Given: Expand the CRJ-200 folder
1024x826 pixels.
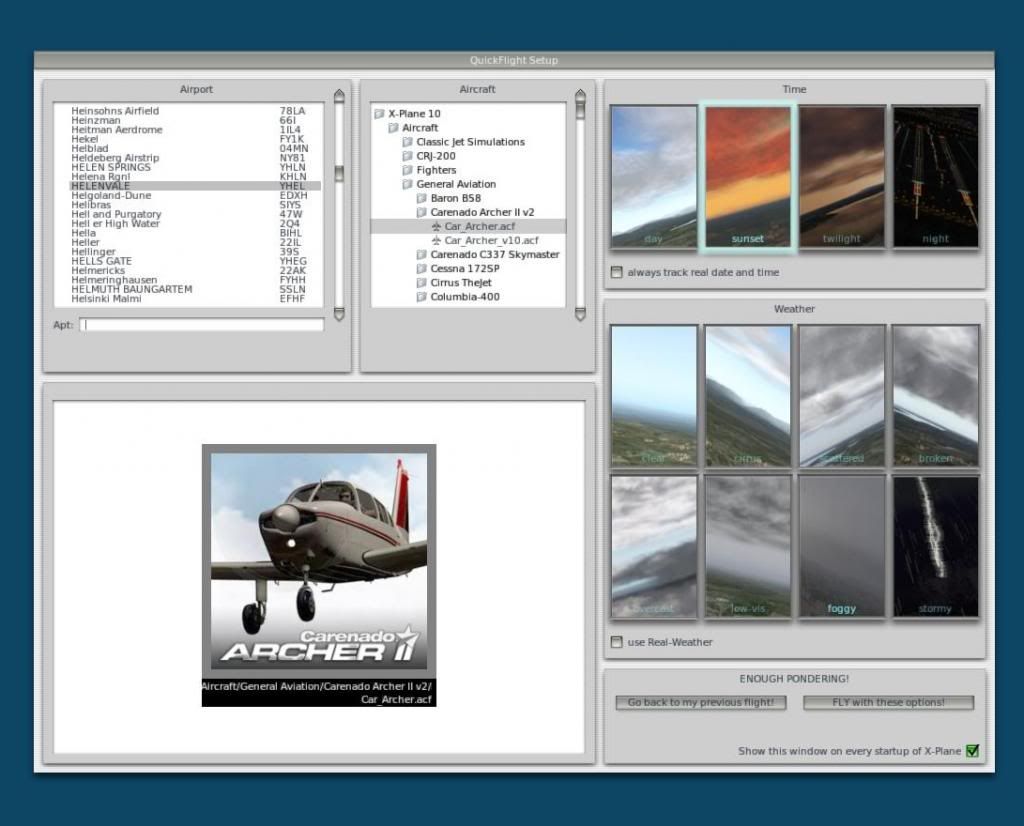Looking at the screenshot, I should pos(408,156).
